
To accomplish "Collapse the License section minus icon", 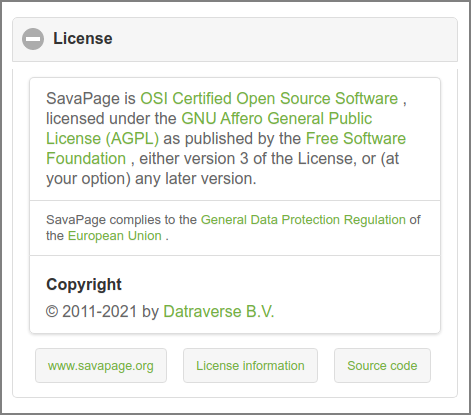I will pos(33,39).
